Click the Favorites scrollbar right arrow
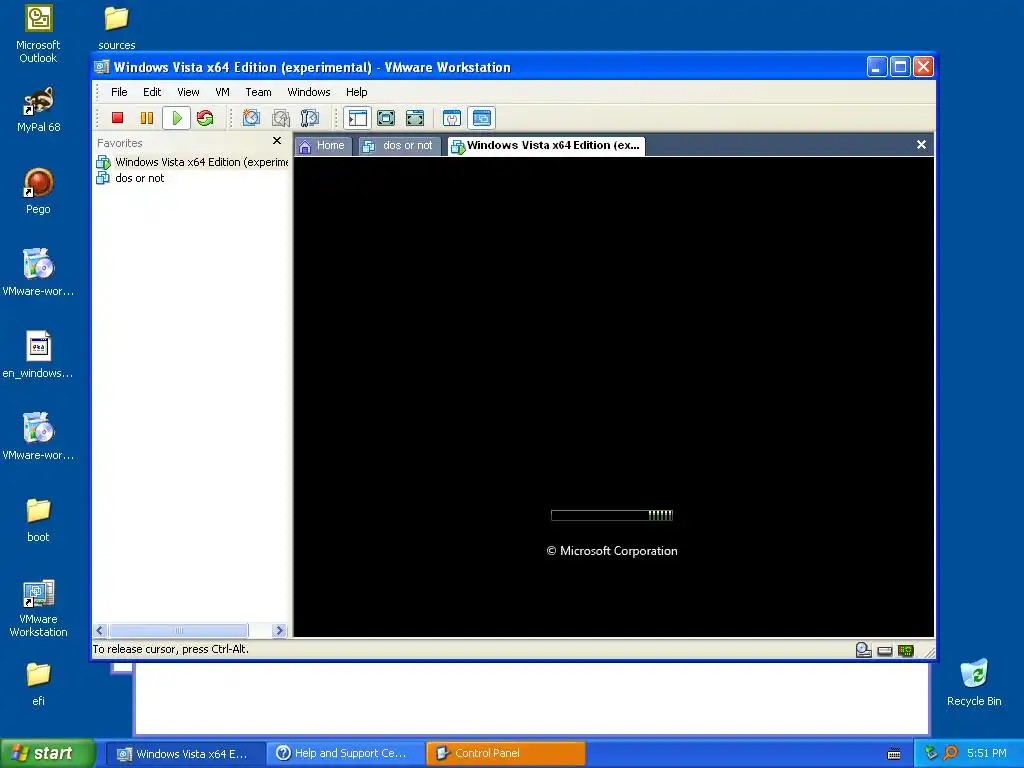Viewport: 1024px width, 768px height. tap(280, 630)
